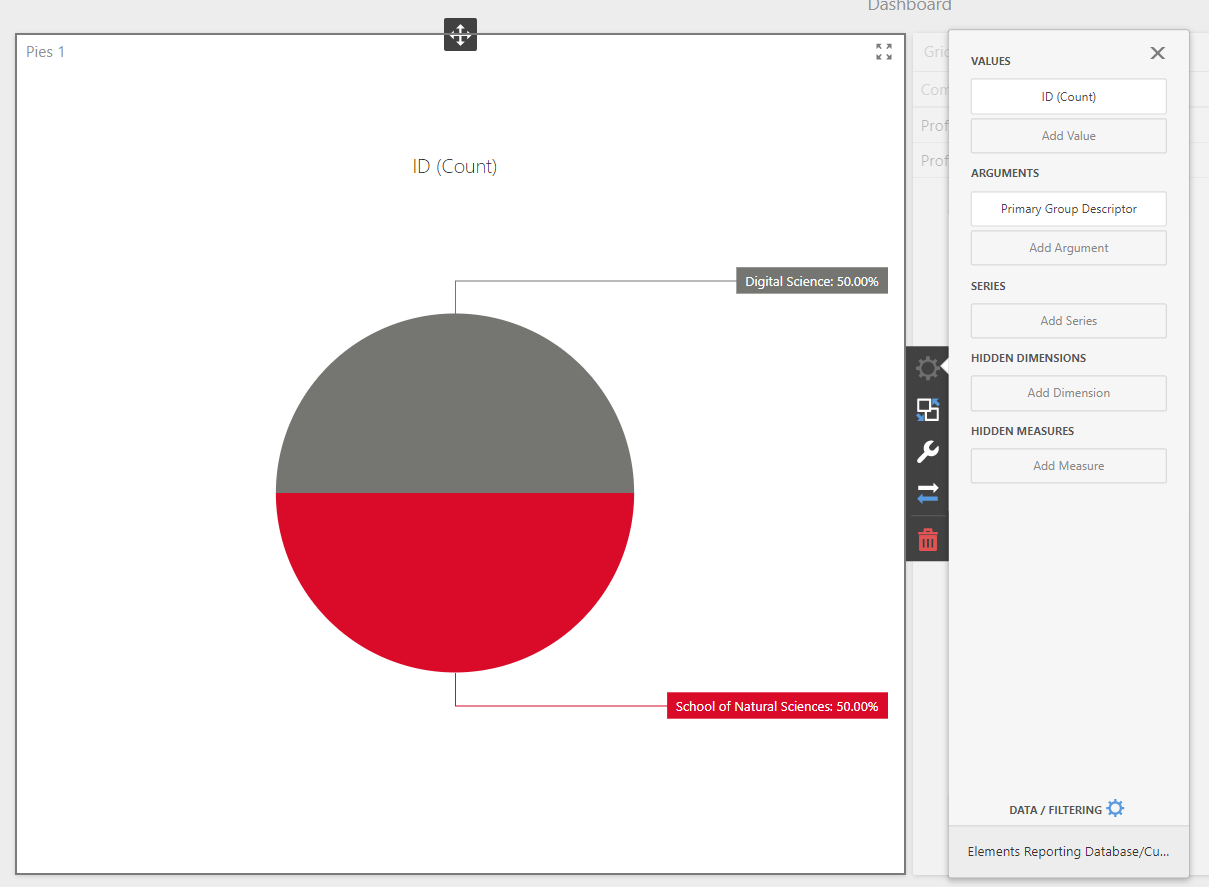Click the Data / Filtering gear icon

[x=1115, y=809]
